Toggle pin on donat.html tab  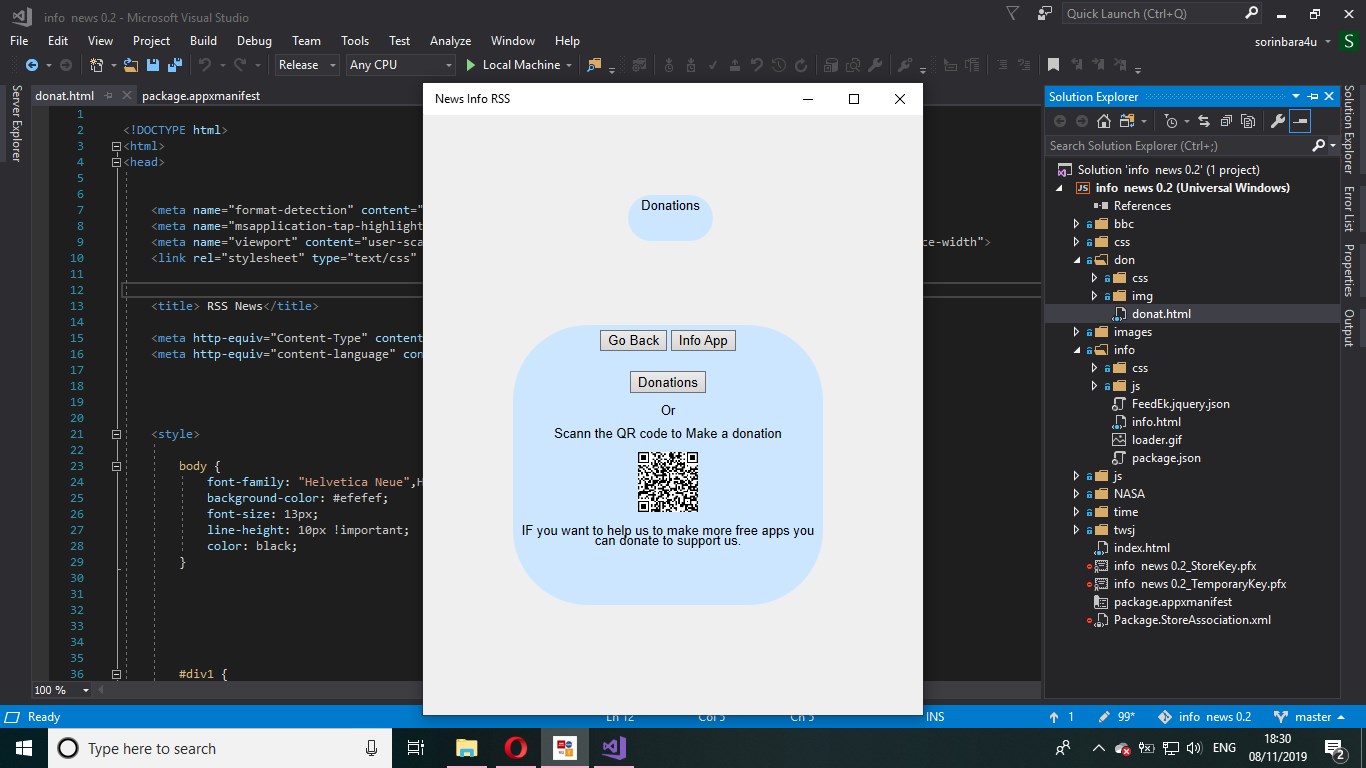point(108,96)
